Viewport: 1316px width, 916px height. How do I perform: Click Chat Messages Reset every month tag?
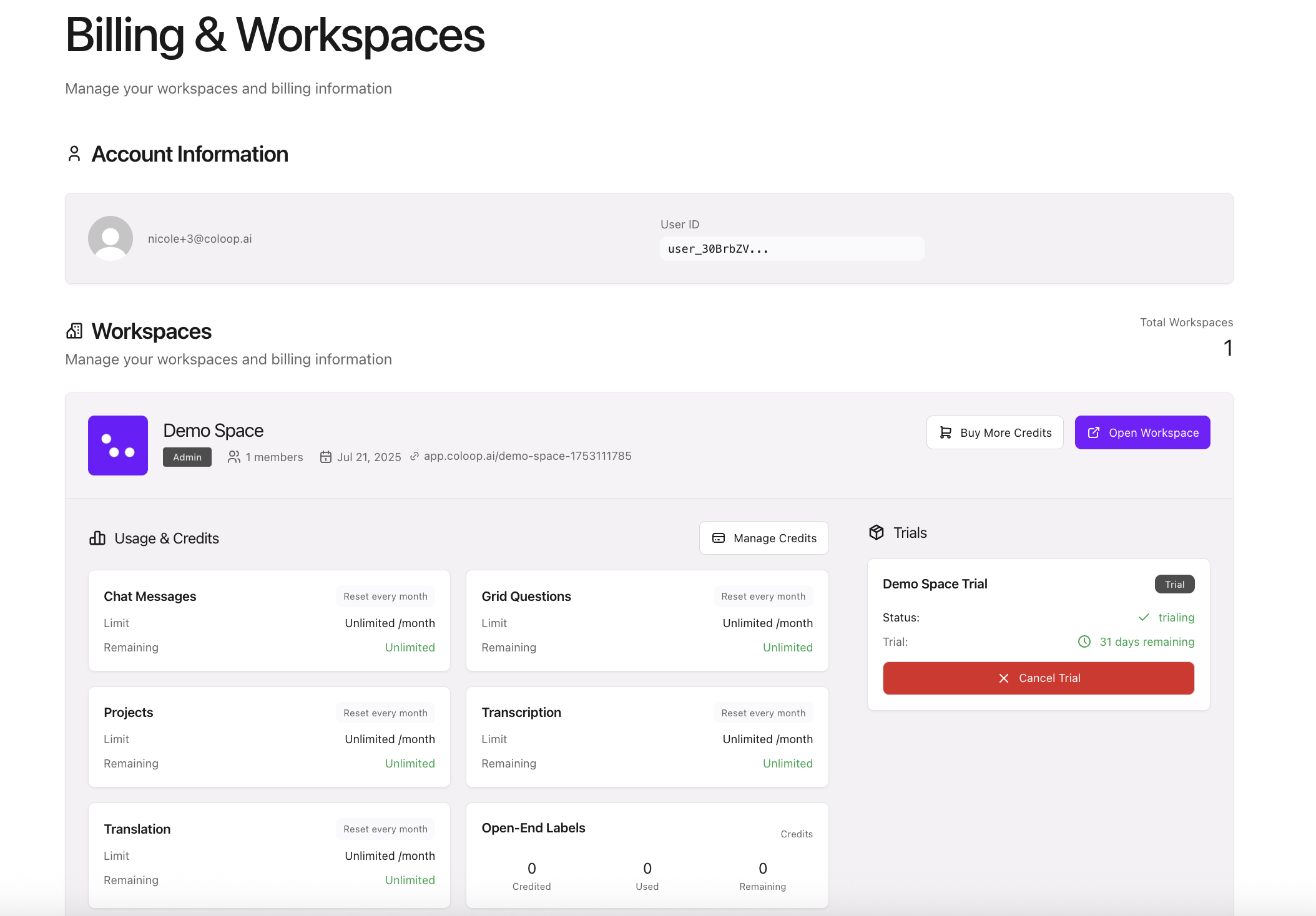(x=385, y=596)
